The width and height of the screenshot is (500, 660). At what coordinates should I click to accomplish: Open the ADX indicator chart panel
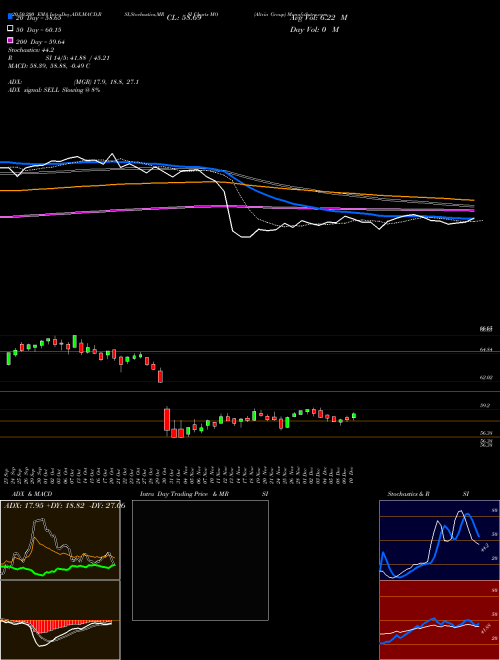pos(60,540)
